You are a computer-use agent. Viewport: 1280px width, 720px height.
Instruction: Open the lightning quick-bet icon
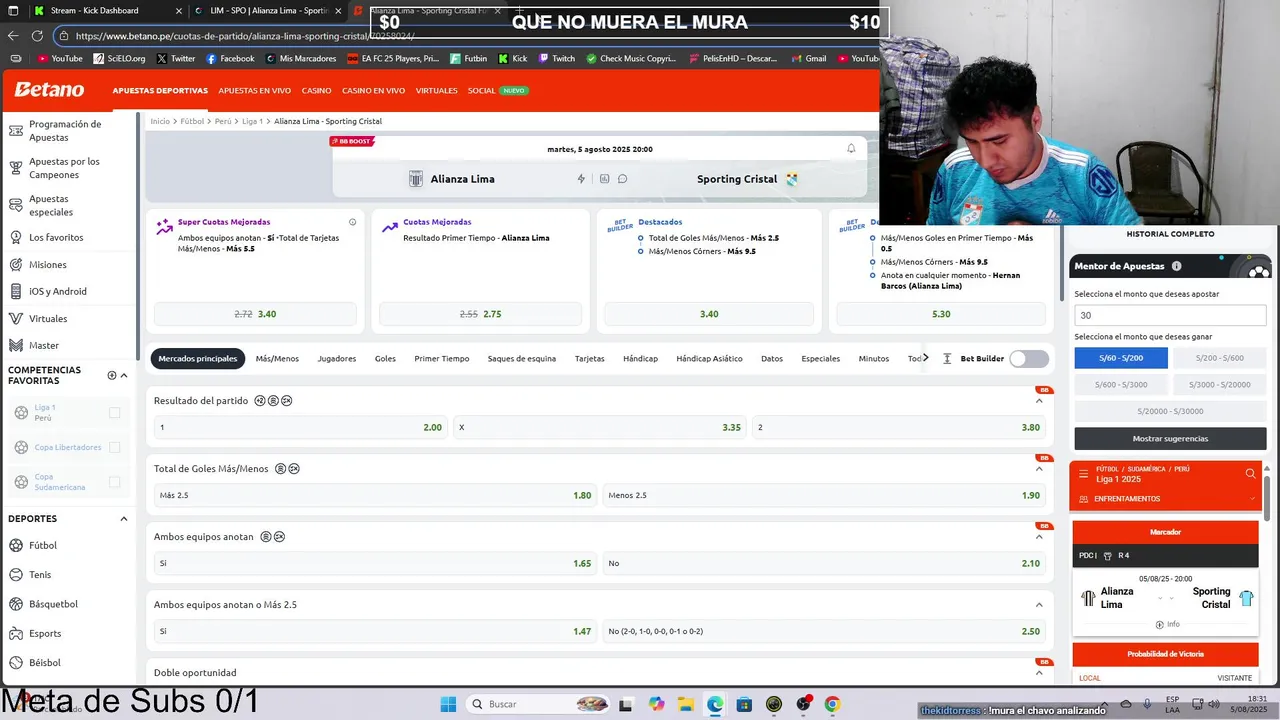point(581,179)
